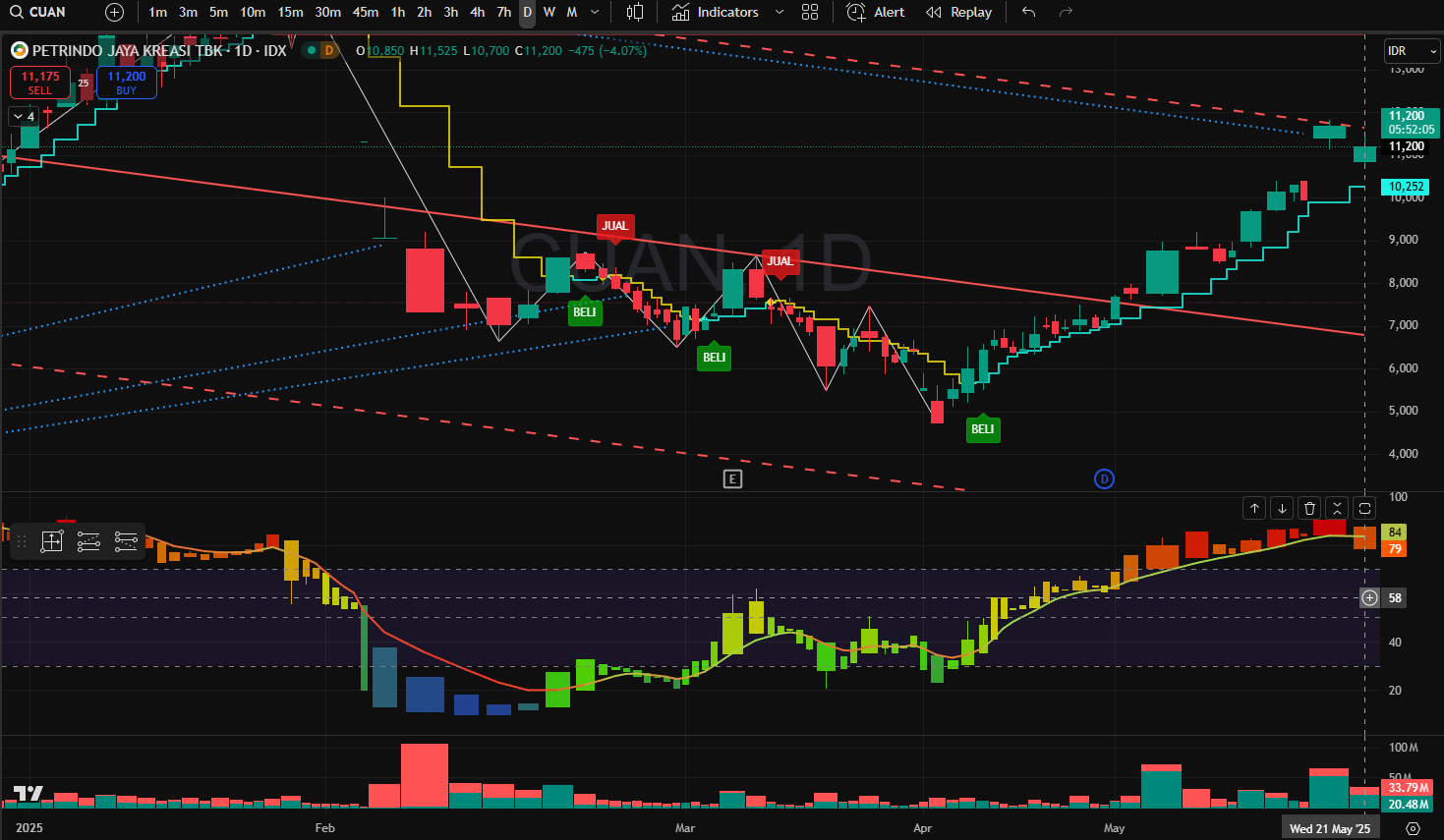Open symbol search for CUAN

38,12
